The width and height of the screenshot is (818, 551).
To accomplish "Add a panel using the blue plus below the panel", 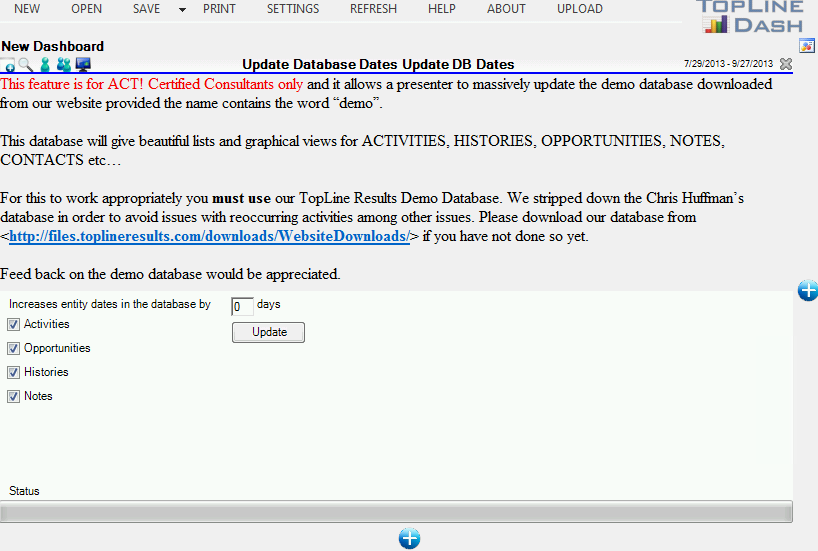I will pyautogui.click(x=410, y=538).
